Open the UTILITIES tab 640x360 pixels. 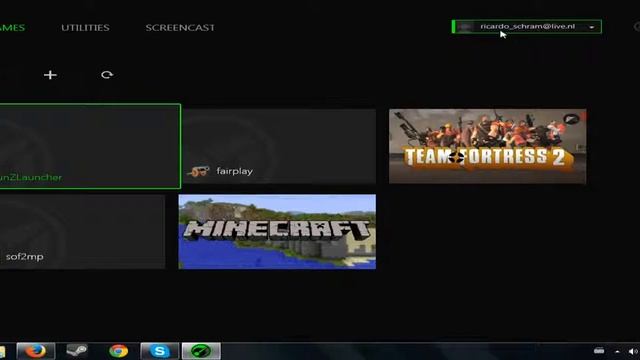point(85,28)
